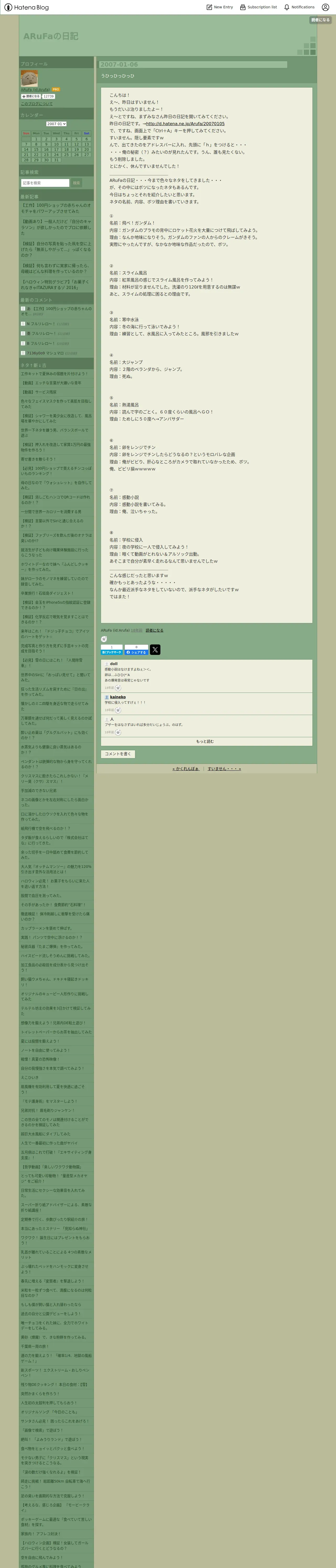Click doll's commenter avatar icon

tap(107, 664)
